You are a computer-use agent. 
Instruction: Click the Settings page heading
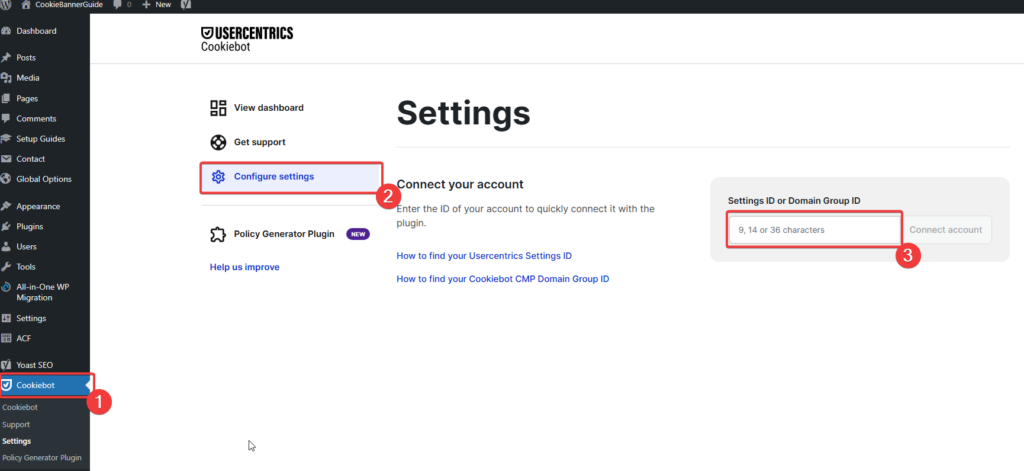(x=463, y=113)
